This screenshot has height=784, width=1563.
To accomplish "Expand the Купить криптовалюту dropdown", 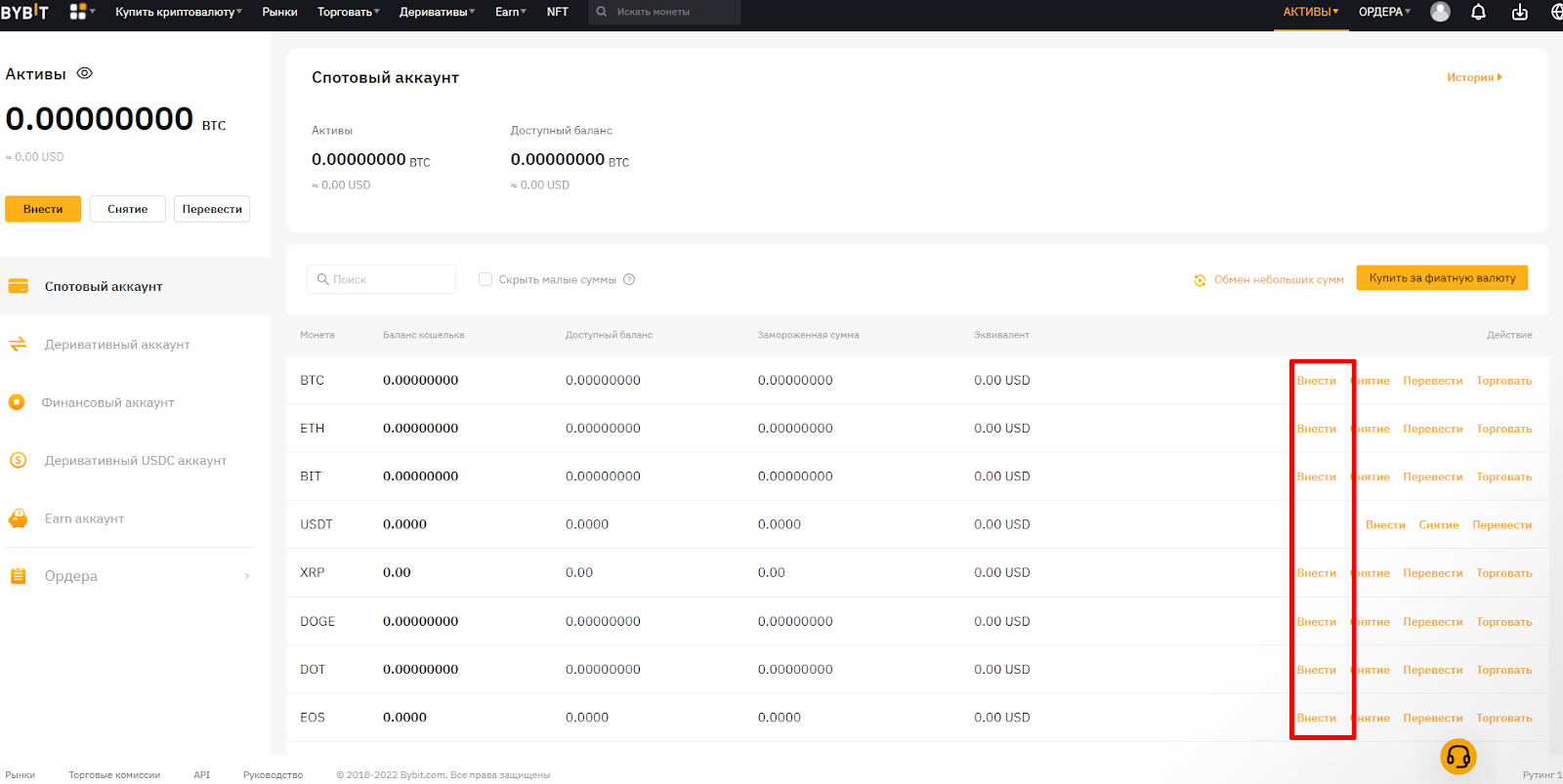I will coord(179,12).
